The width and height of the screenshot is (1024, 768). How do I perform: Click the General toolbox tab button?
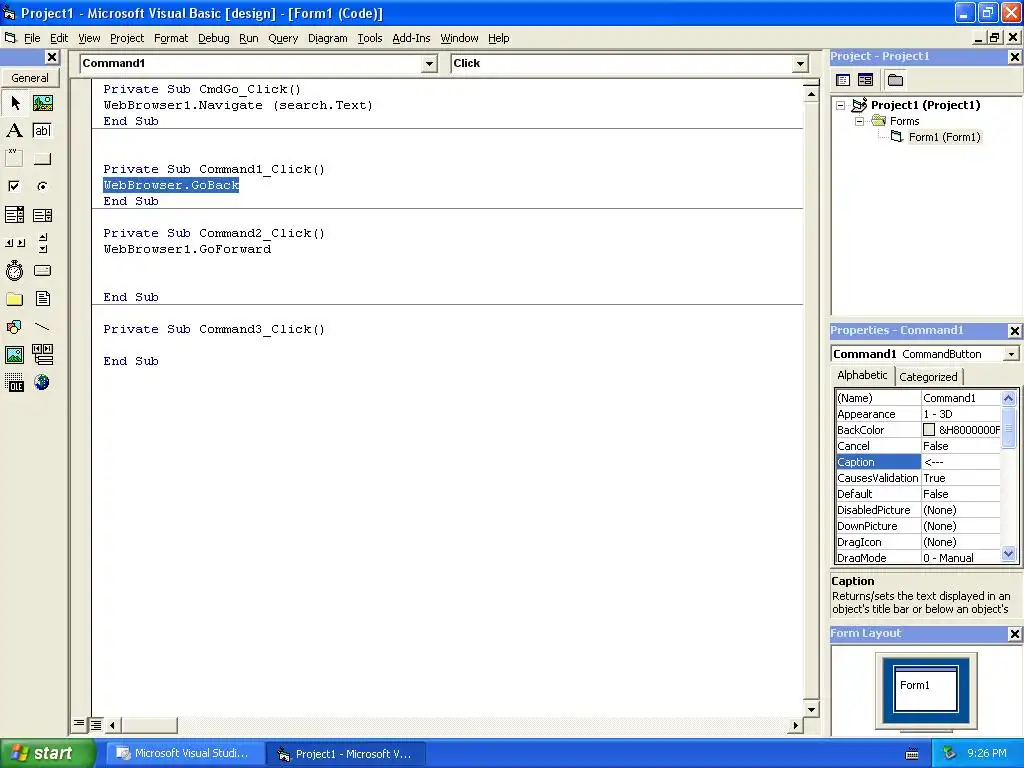(x=30, y=78)
